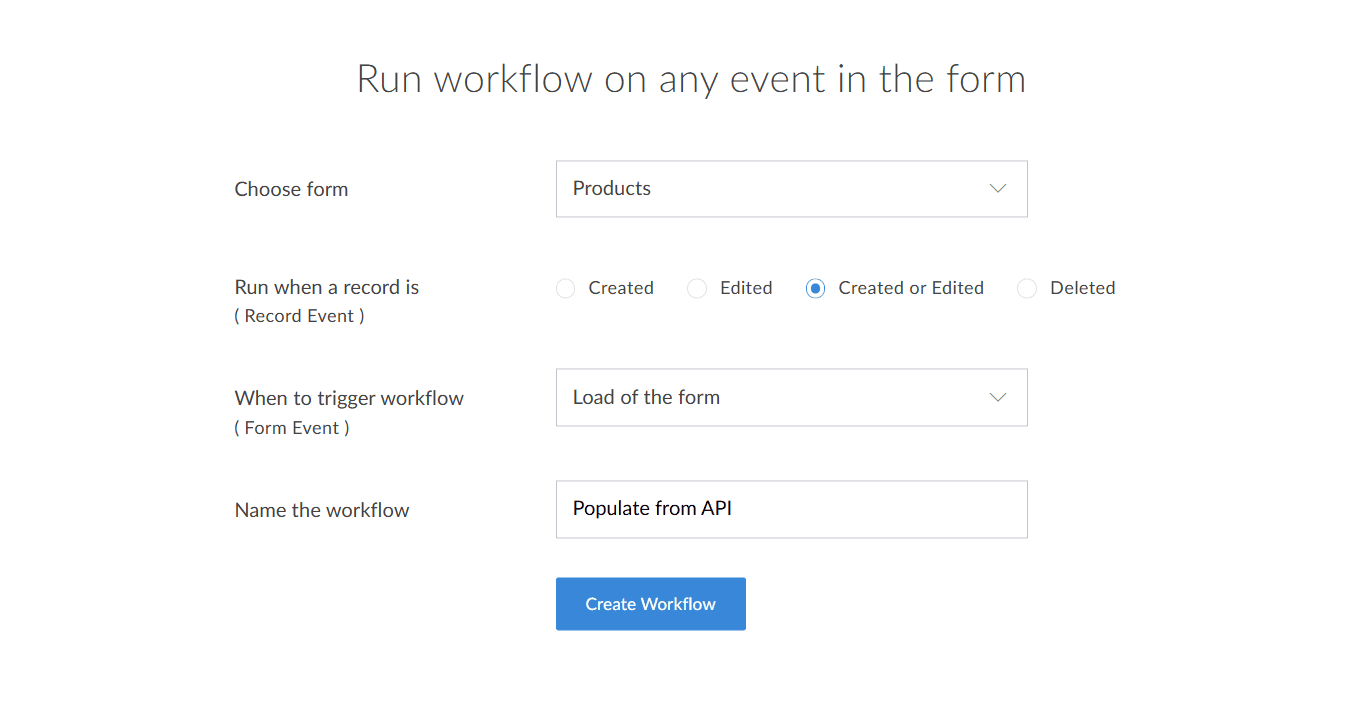Screen dimensions: 1356x713
Task: Click the 'When to trigger workflow' label
Action: pyautogui.click(x=349, y=398)
